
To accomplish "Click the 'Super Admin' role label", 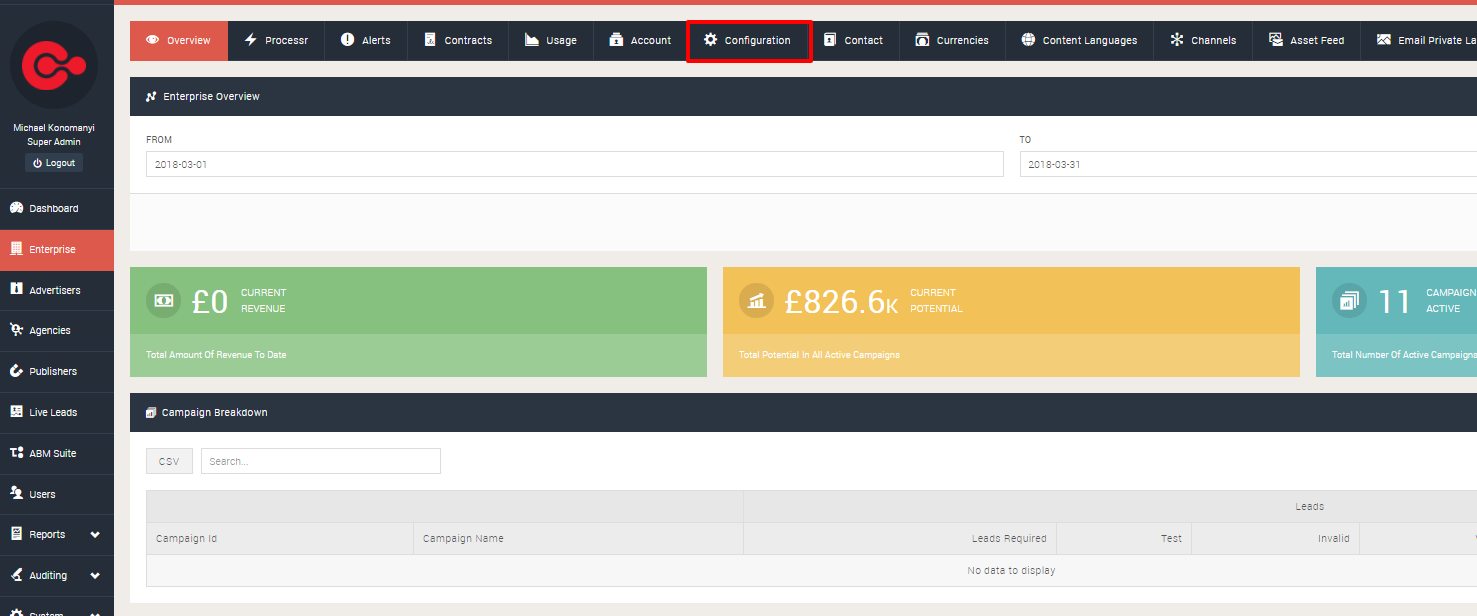I will pyautogui.click(x=54, y=142).
